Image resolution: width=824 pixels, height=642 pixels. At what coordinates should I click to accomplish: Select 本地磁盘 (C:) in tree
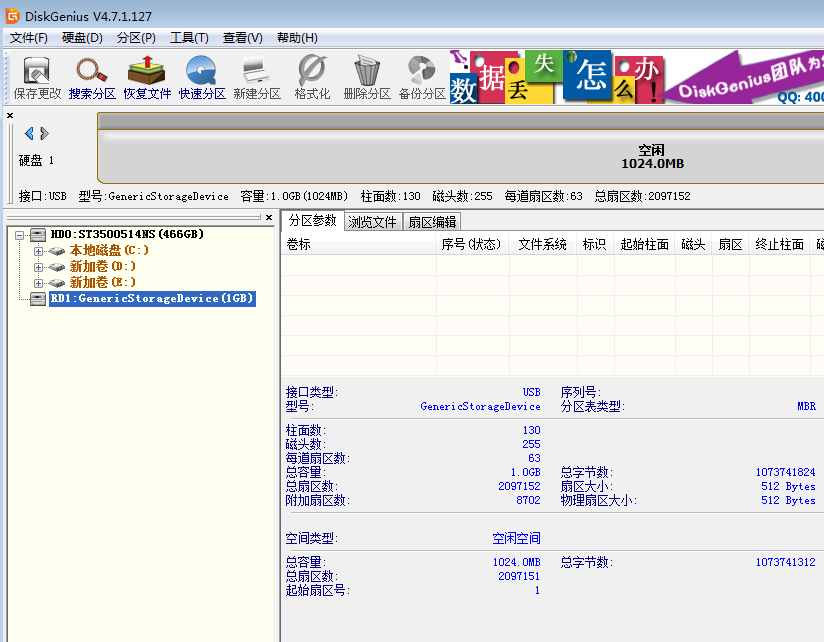coord(109,251)
